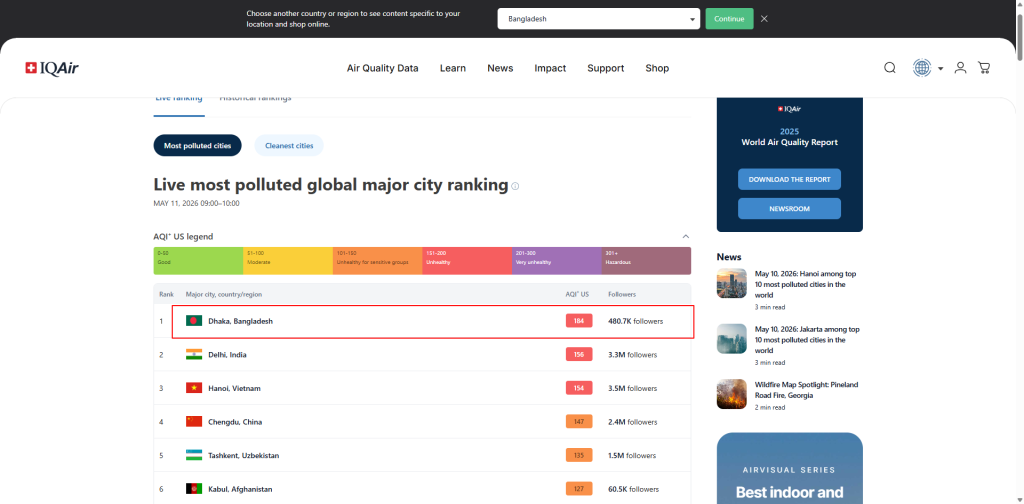The height and width of the screenshot is (504, 1024).
Task: Close the country selection banner
Action: (764, 19)
